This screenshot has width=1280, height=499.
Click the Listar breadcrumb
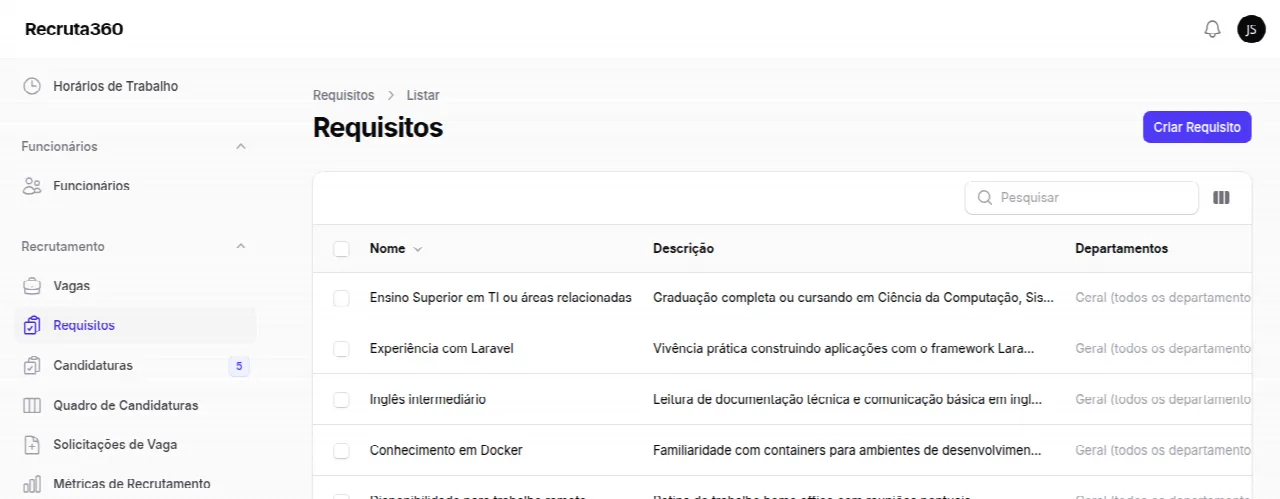tap(423, 95)
